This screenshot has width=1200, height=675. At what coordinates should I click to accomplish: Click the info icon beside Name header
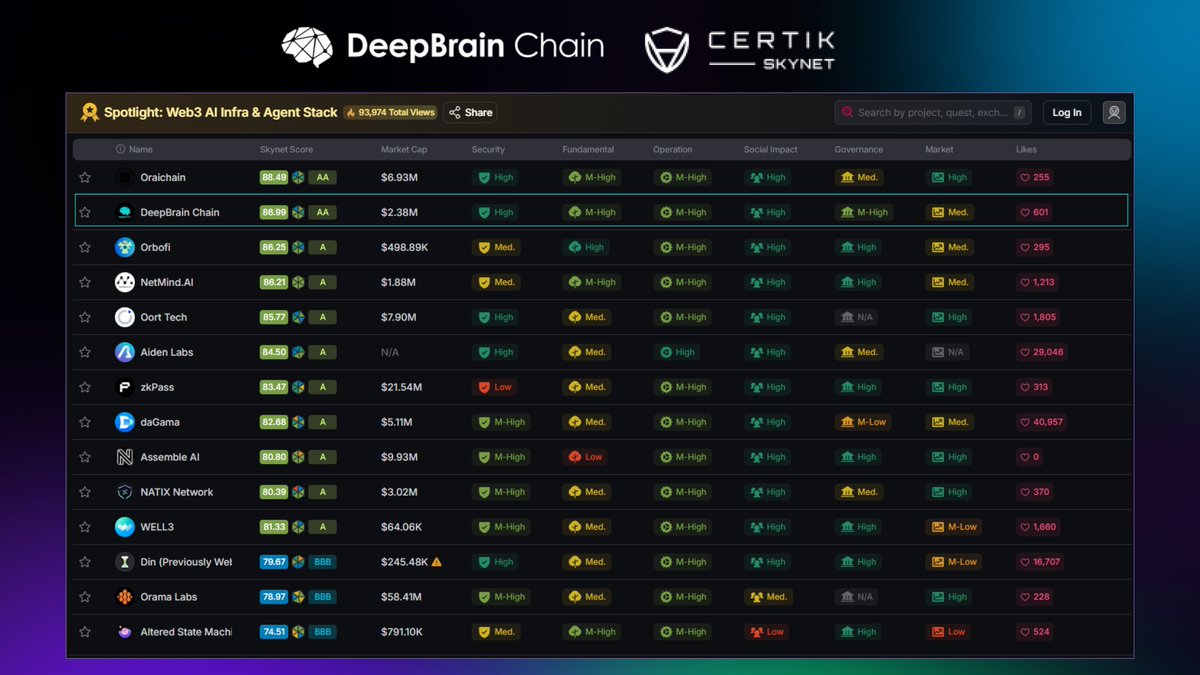[x=120, y=150]
